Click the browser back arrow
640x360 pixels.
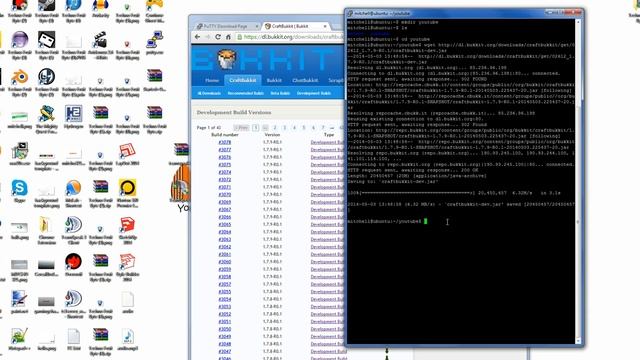point(198,37)
